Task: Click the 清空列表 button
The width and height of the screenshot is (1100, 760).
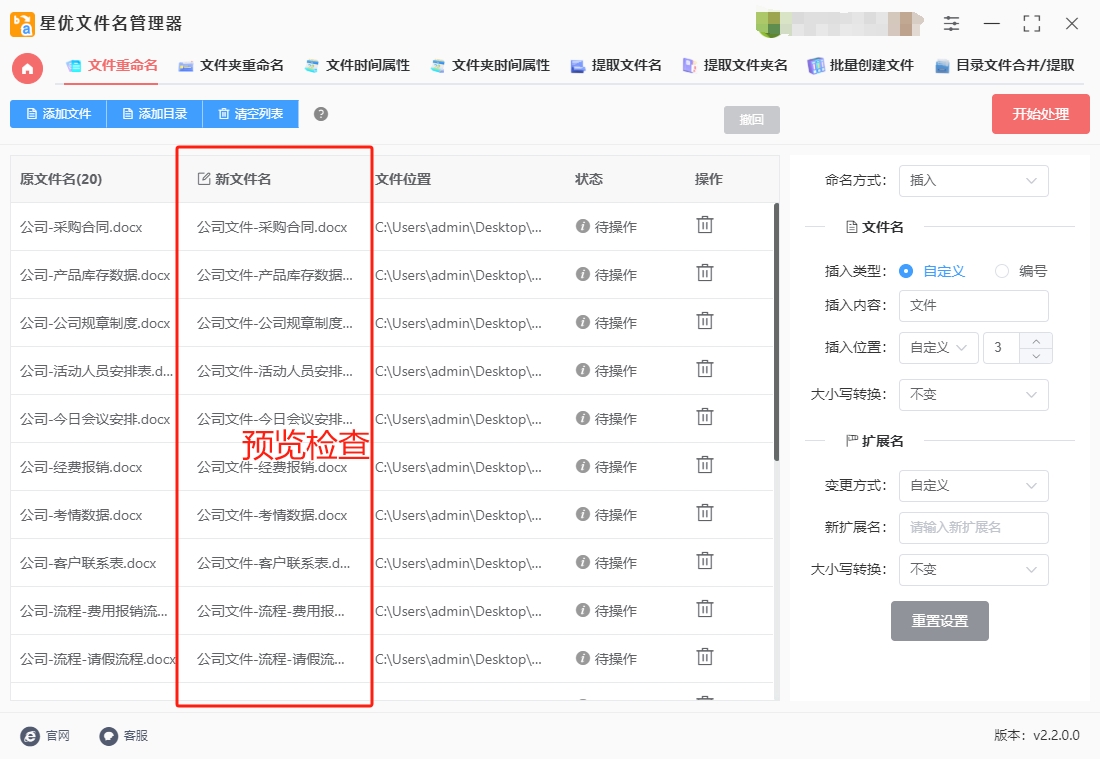Action: tap(250, 114)
